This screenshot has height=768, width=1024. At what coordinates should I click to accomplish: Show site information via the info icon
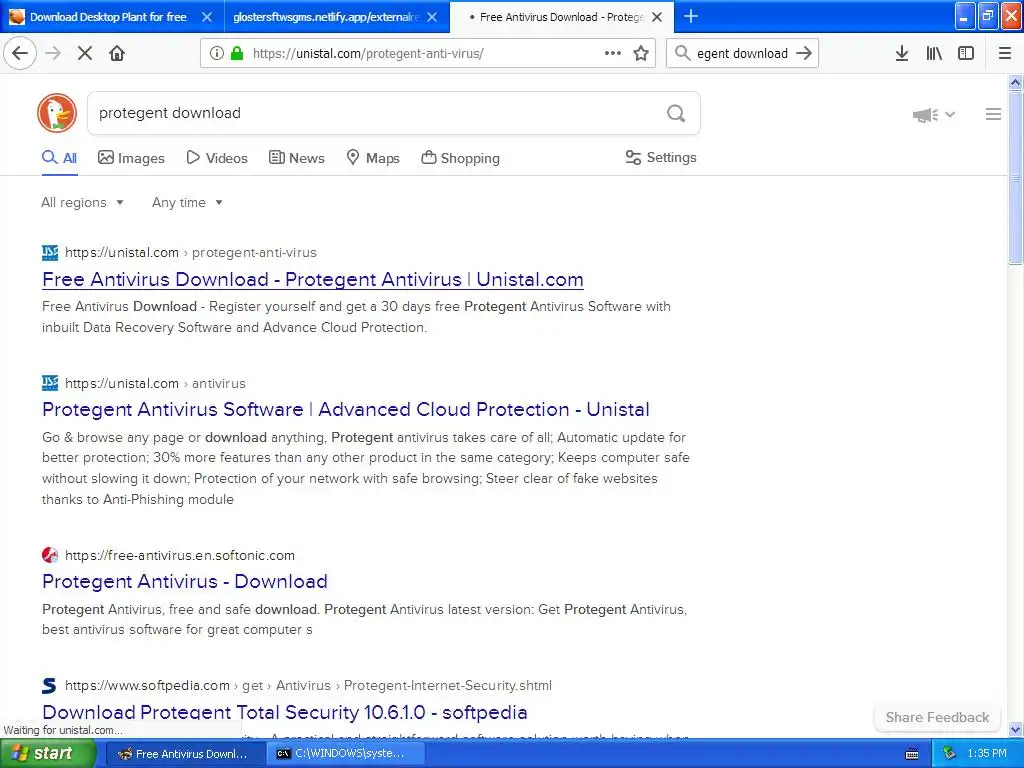point(216,53)
